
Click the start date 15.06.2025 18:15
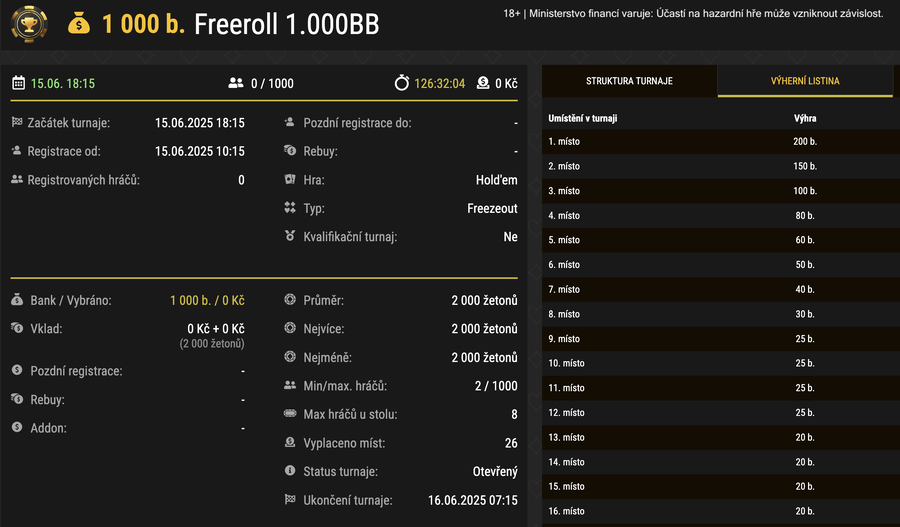tap(200, 123)
